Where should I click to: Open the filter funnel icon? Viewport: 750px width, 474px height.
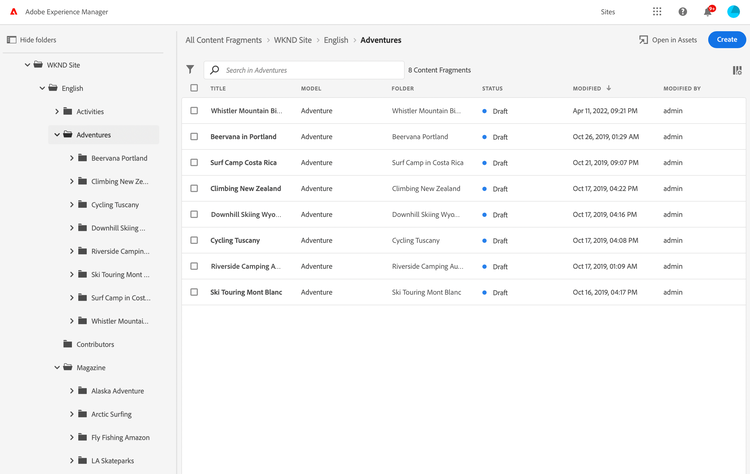190,70
